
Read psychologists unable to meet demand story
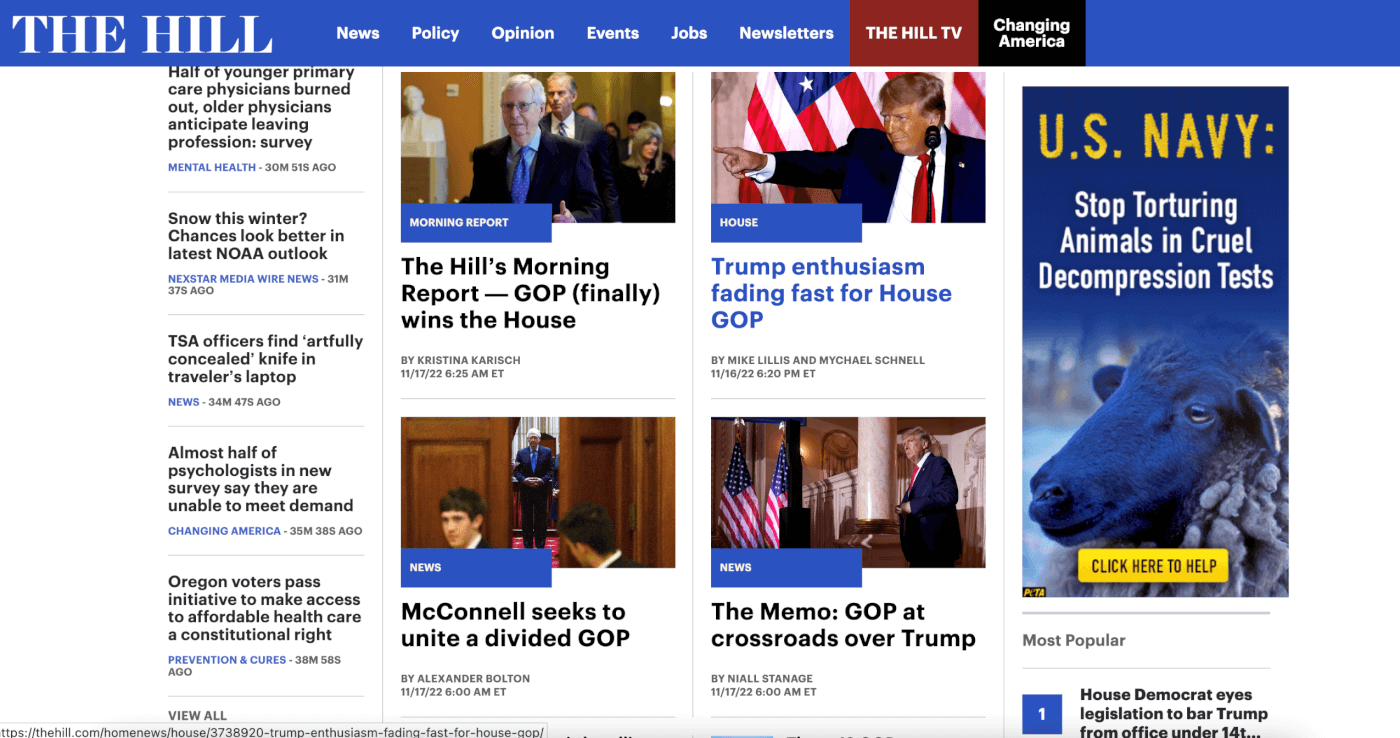coord(260,479)
